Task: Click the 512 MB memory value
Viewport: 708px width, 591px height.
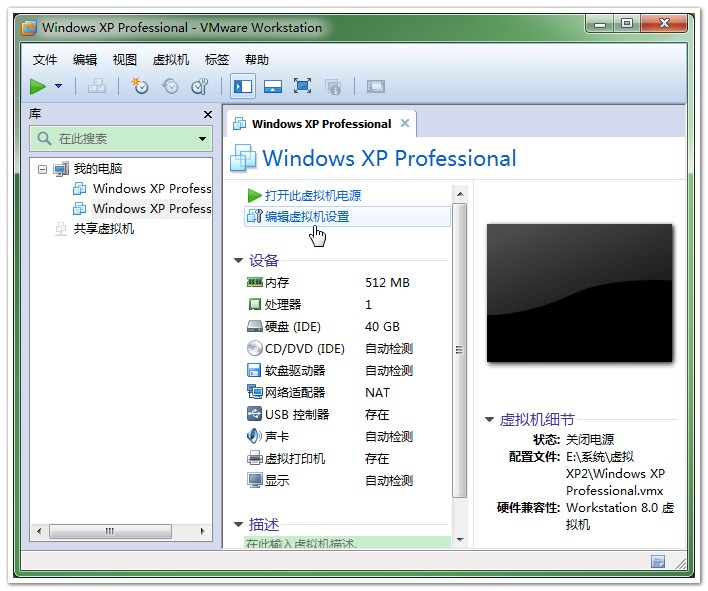Action: (x=387, y=283)
